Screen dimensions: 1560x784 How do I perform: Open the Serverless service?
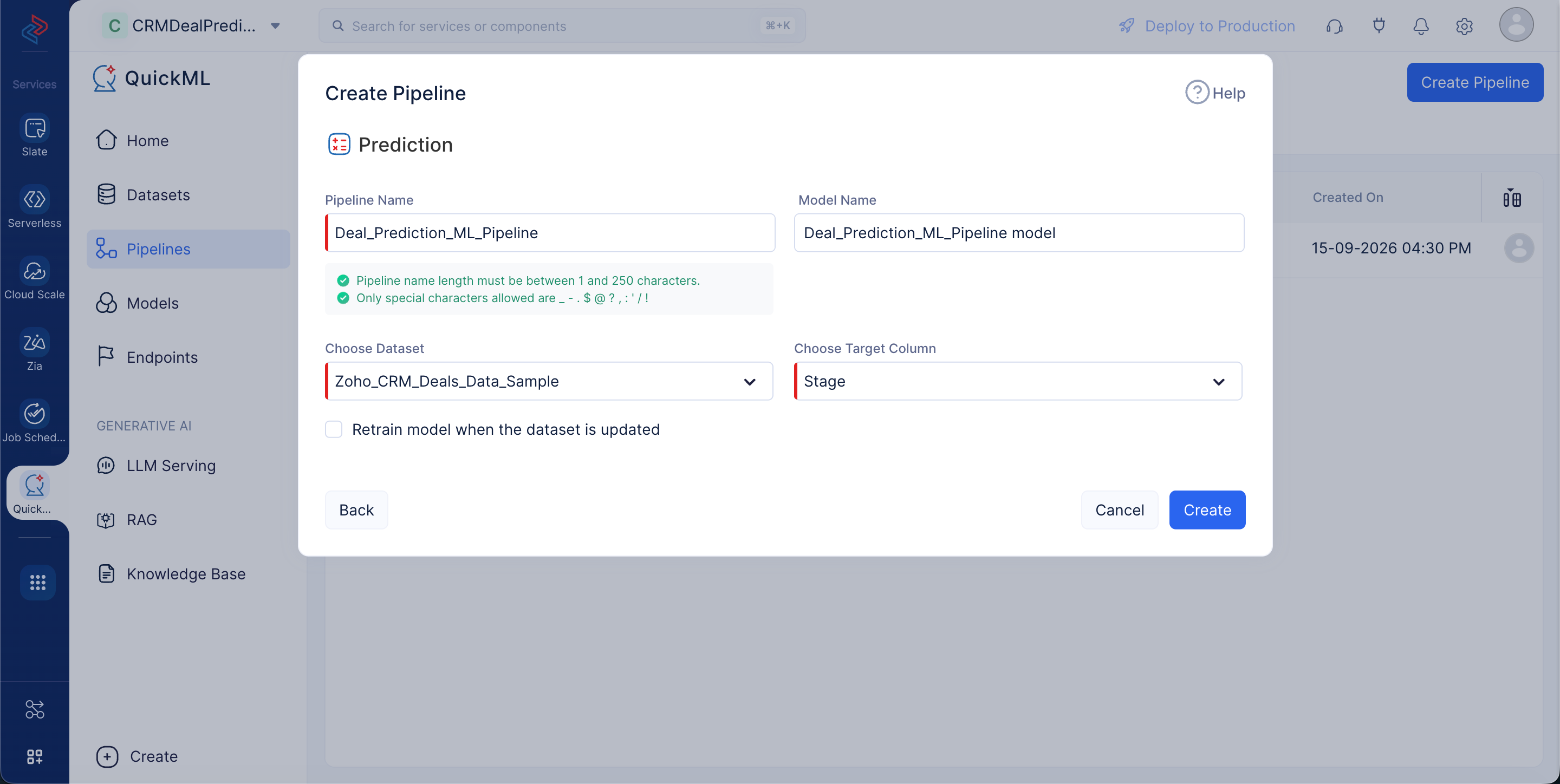pos(35,207)
